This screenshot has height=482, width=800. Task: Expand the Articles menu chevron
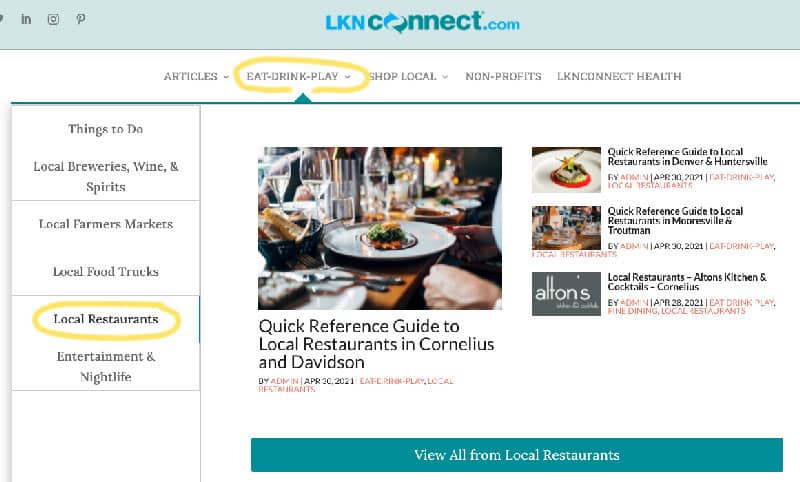pos(226,77)
